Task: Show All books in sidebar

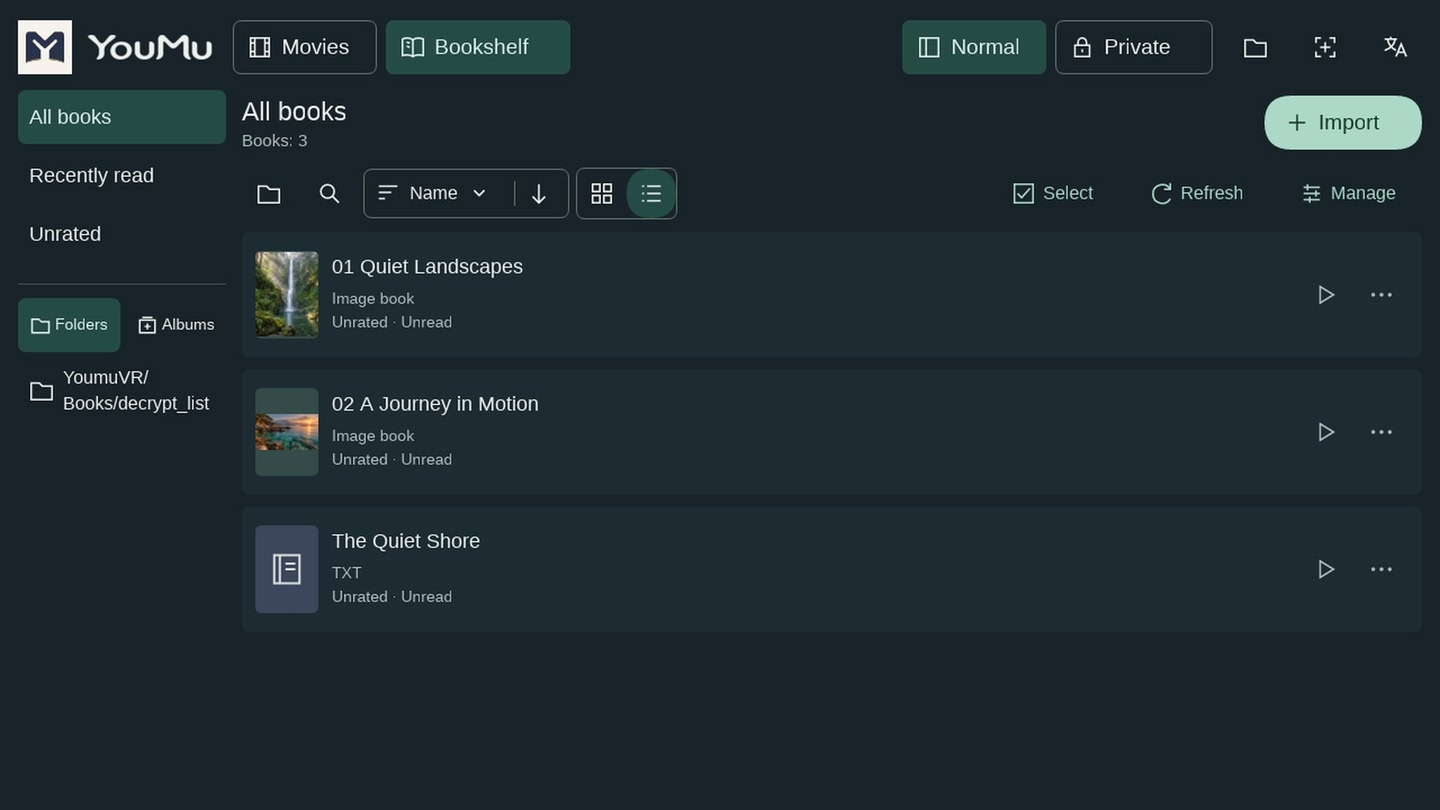Action: [122, 117]
